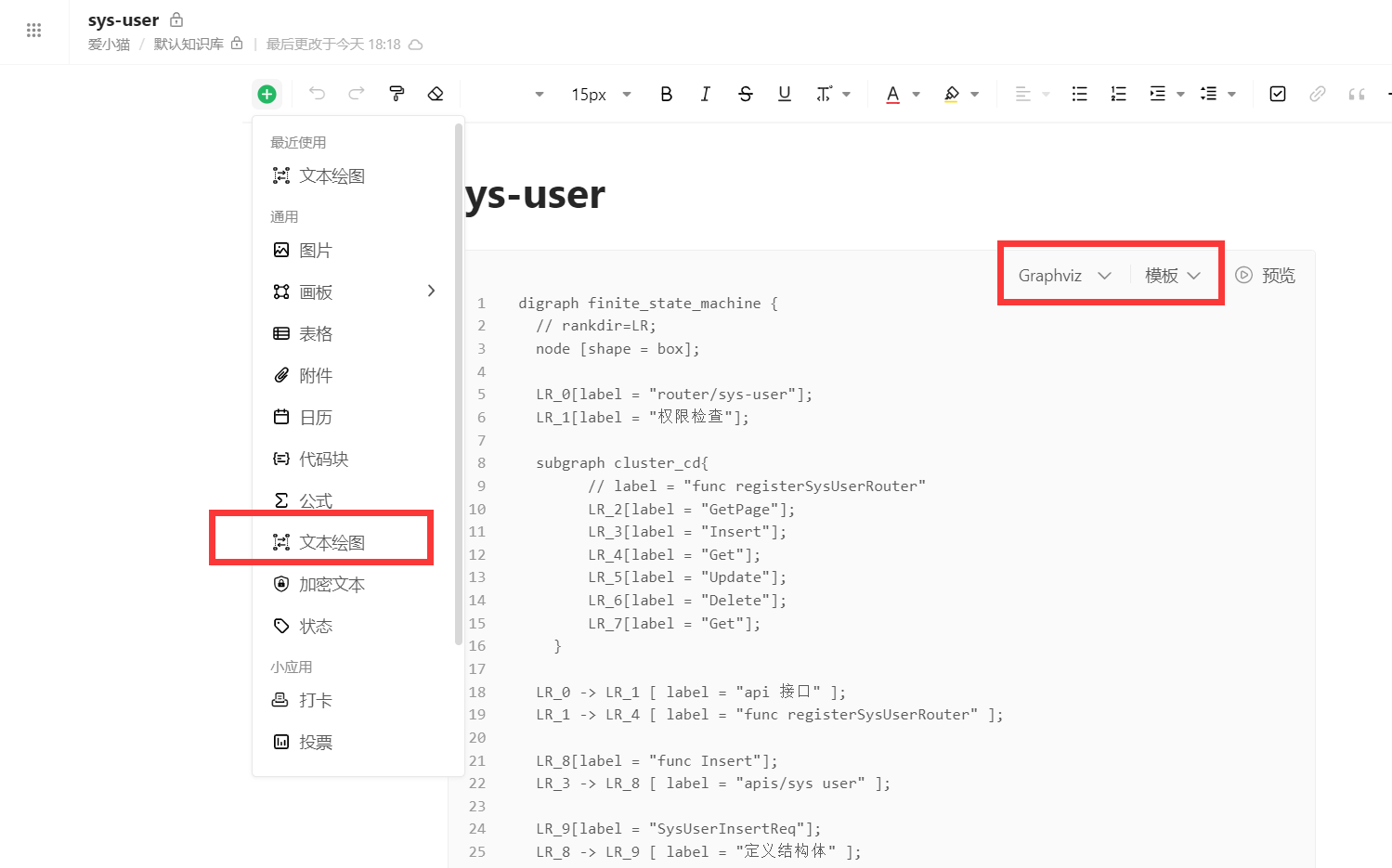Click the text alignment icon
The height and width of the screenshot is (868, 1392).
(x=1023, y=94)
